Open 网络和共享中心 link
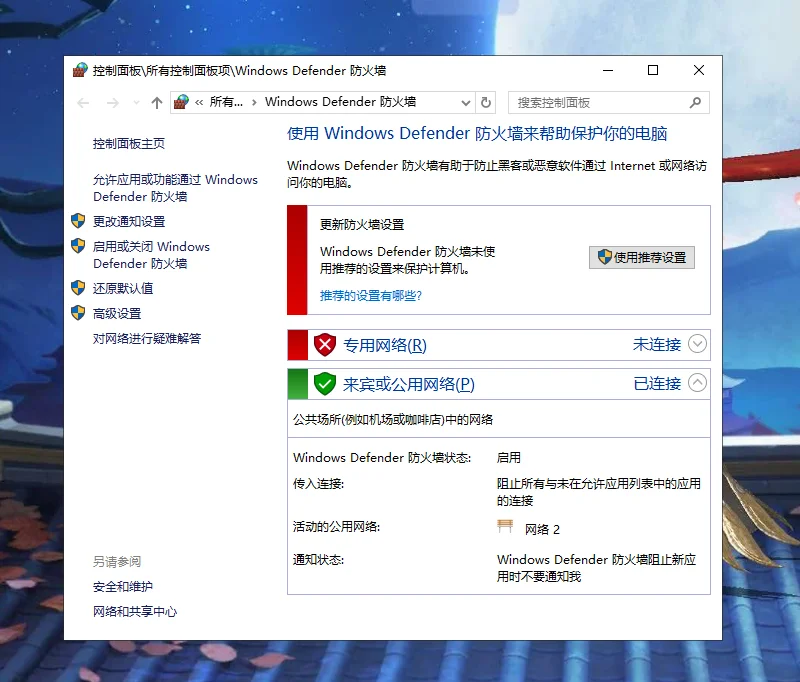This screenshot has width=800, height=682. coord(135,612)
